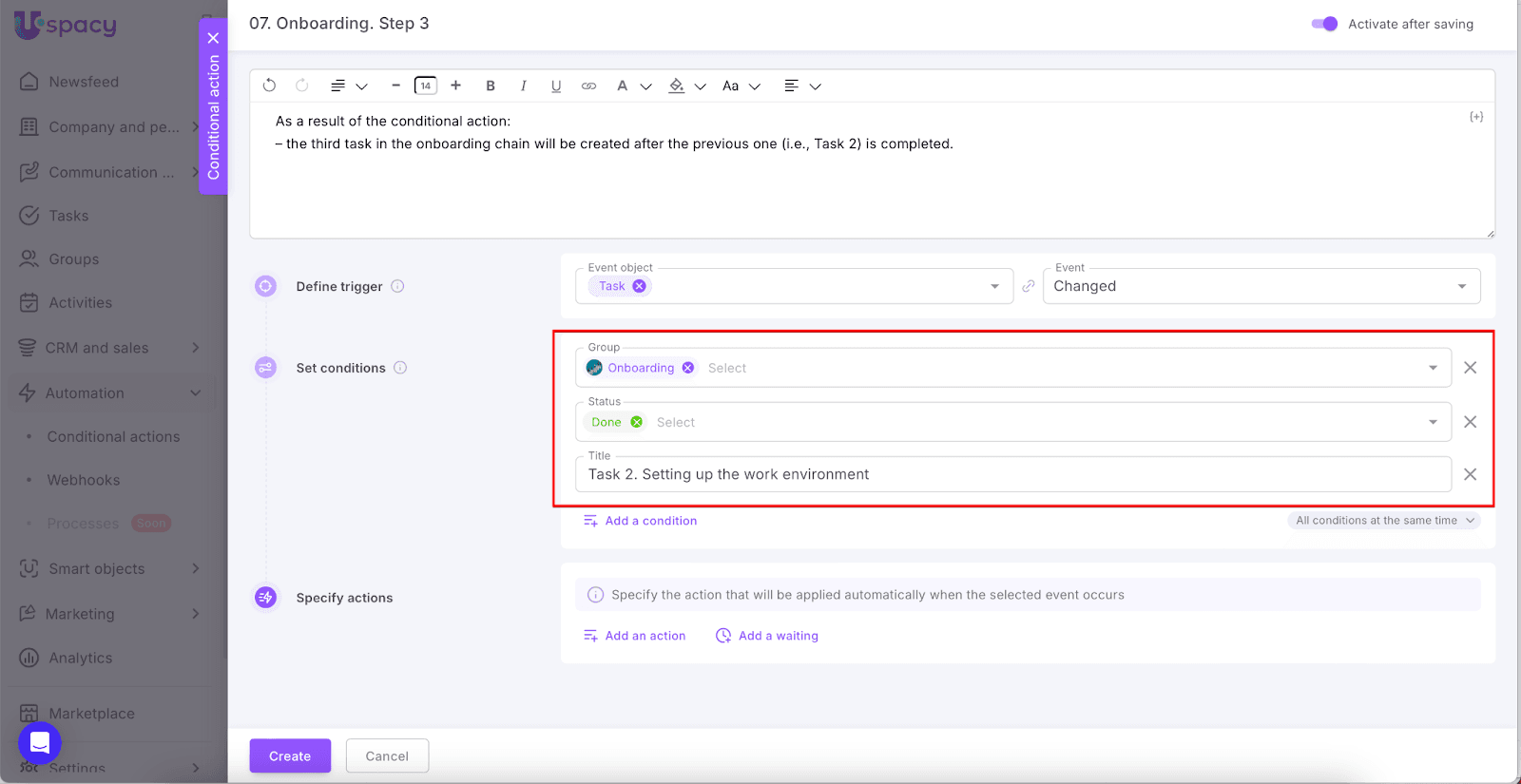This screenshot has width=1521, height=784.
Task: Toggle bold text formatting
Action: tap(491, 86)
